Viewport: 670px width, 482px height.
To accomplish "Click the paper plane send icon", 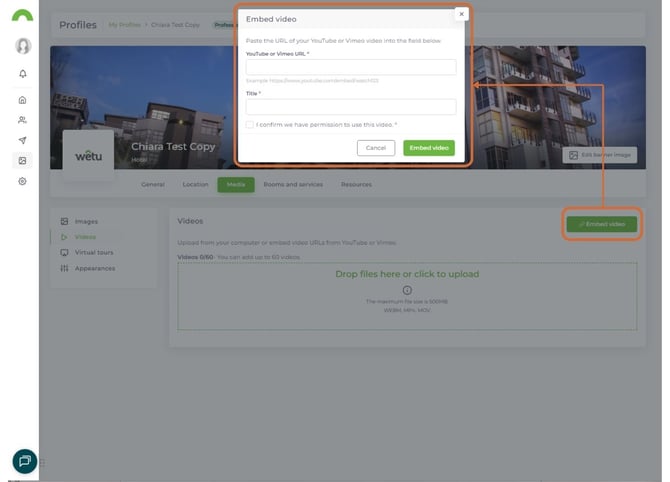I will 23,140.
